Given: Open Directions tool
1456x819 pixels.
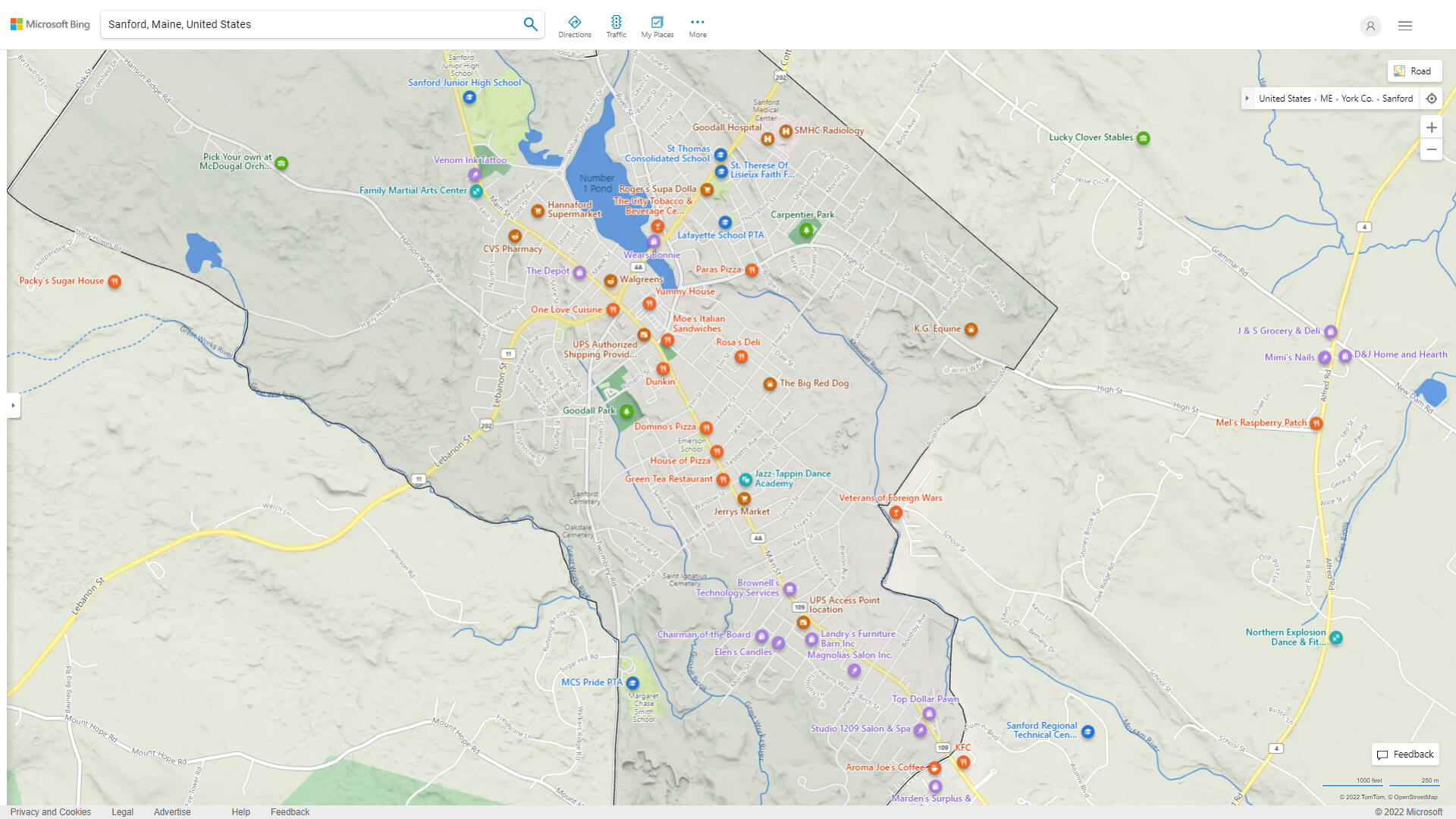Looking at the screenshot, I should coord(574,27).
